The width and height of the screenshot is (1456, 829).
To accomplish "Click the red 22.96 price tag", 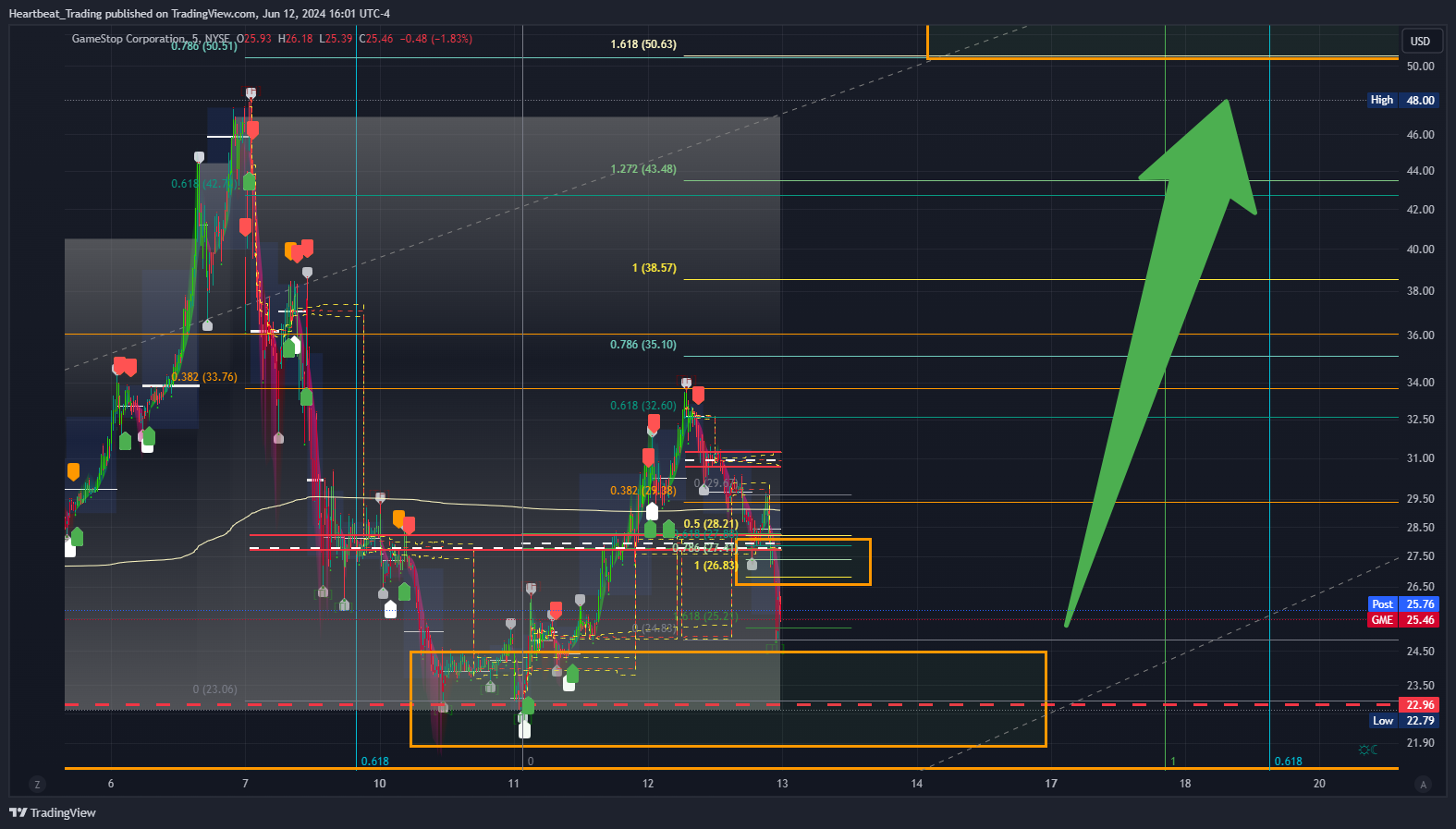I will pyautogui.click(x=1420, y=705).
